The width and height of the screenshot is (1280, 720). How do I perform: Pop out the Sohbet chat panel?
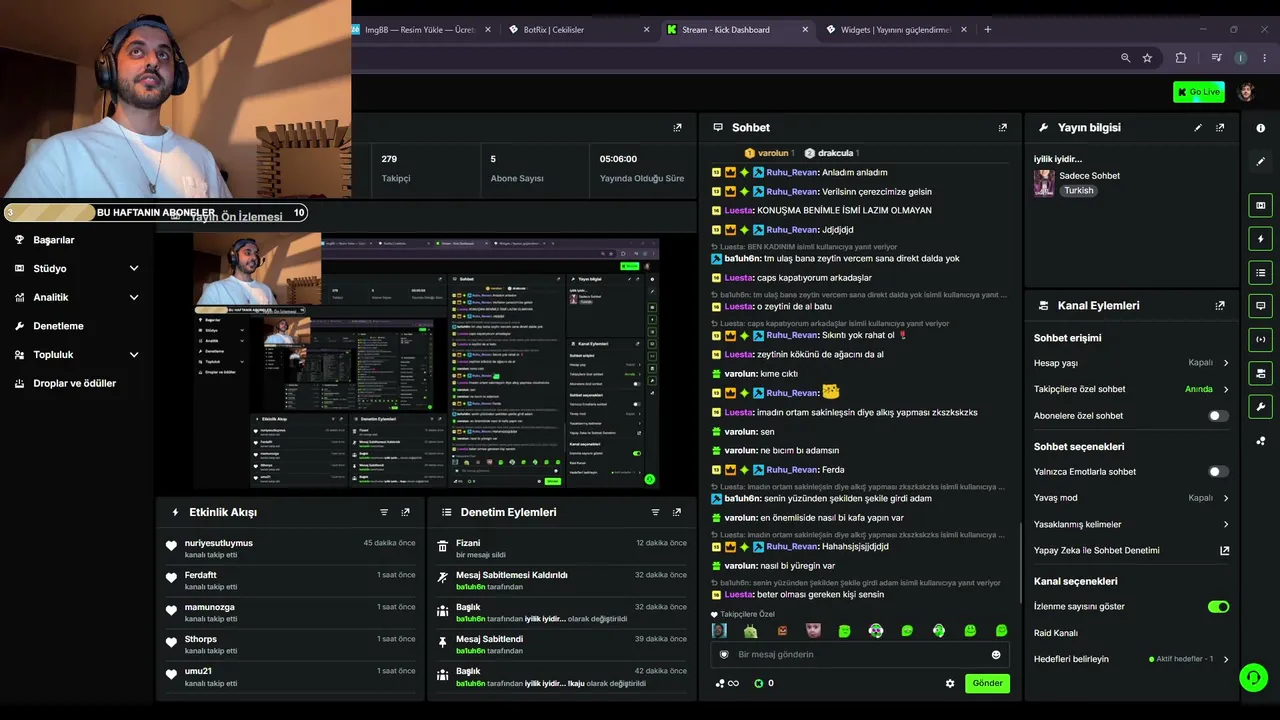tap(1003, 128)
